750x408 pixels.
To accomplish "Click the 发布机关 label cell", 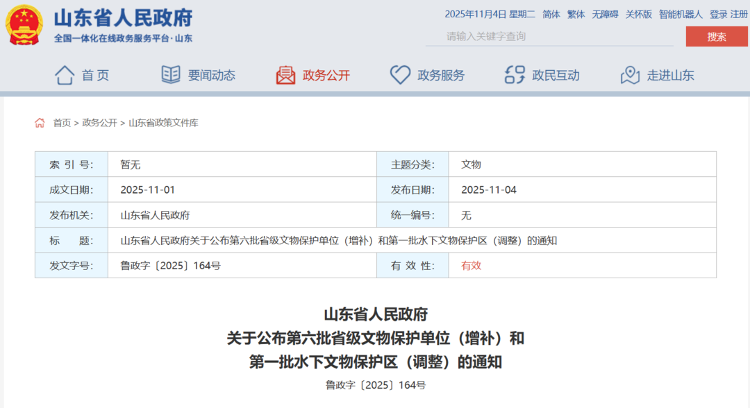I will tap(71, 215).
